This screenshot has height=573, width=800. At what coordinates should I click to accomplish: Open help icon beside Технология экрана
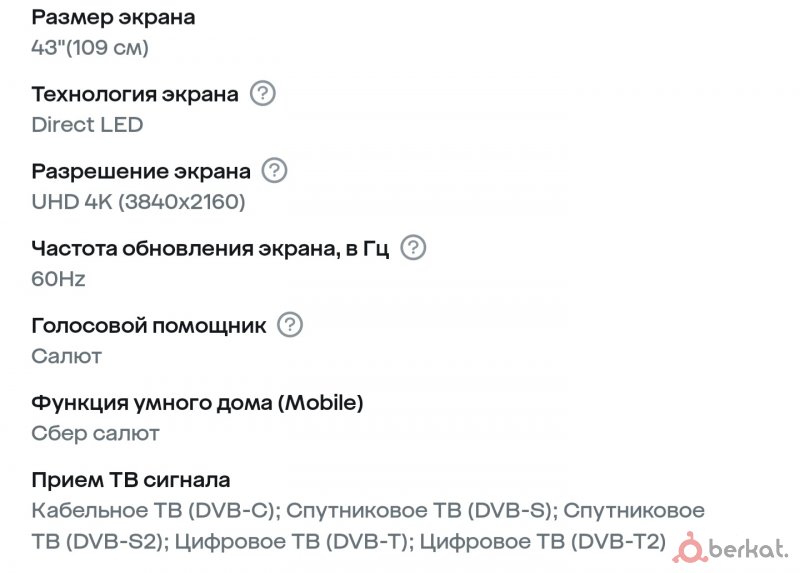263,93
